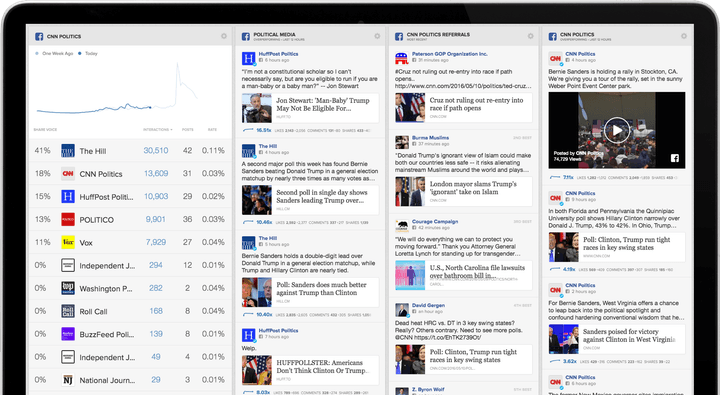720x395 pixels.
Task: Click The Hill logo in leaderboard
Action: 68,151
